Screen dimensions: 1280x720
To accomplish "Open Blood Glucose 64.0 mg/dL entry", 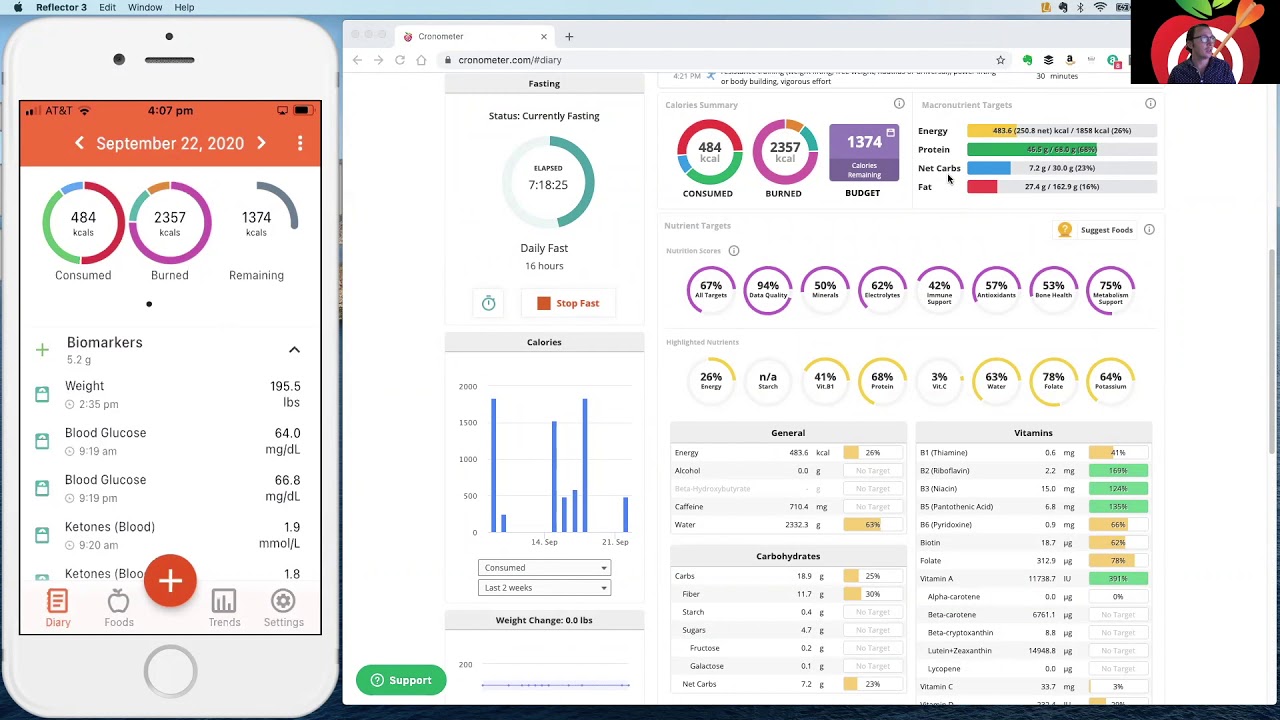I will click(x=170, y=441).
